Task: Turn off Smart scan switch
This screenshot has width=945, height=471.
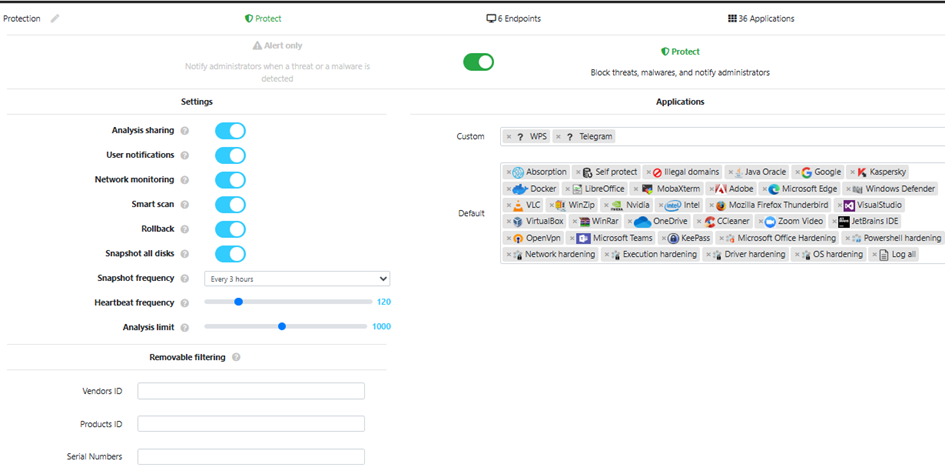Action: (230, 205)
